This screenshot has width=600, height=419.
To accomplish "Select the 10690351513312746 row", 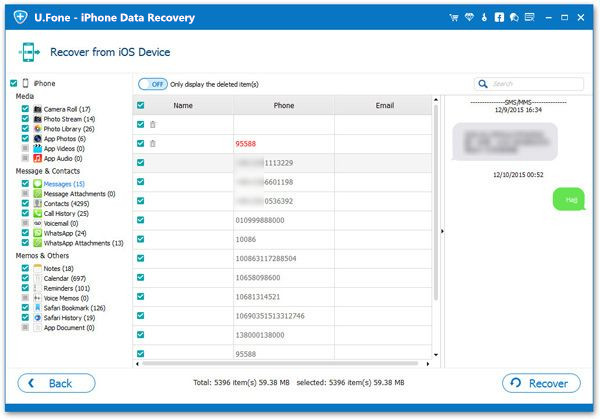I will pos(282,316).
